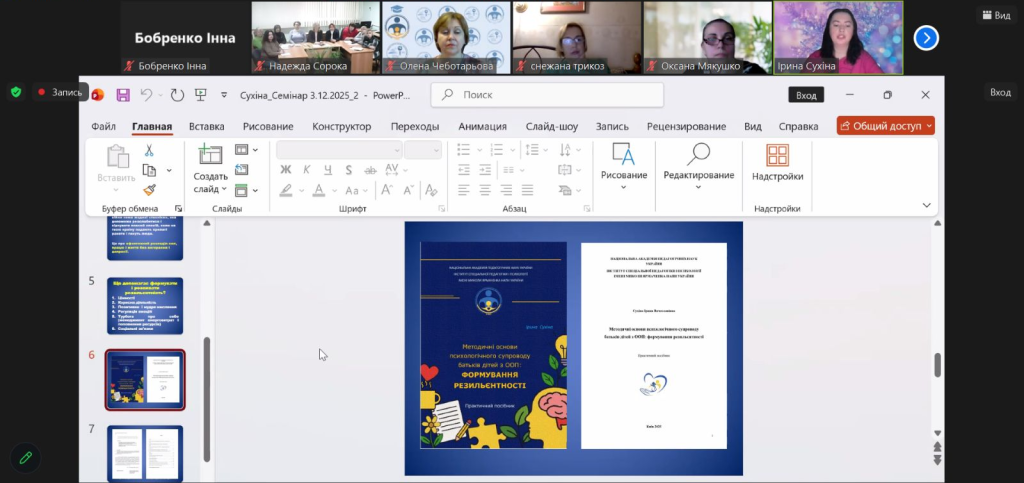Click the Save icon in title bar
The width and height of the screenshot is (1024, 483).
click(x=123, y=95)
